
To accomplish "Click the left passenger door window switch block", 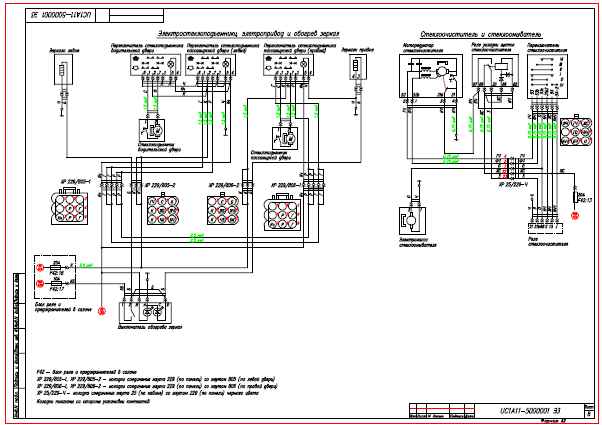I will (210, 64).
